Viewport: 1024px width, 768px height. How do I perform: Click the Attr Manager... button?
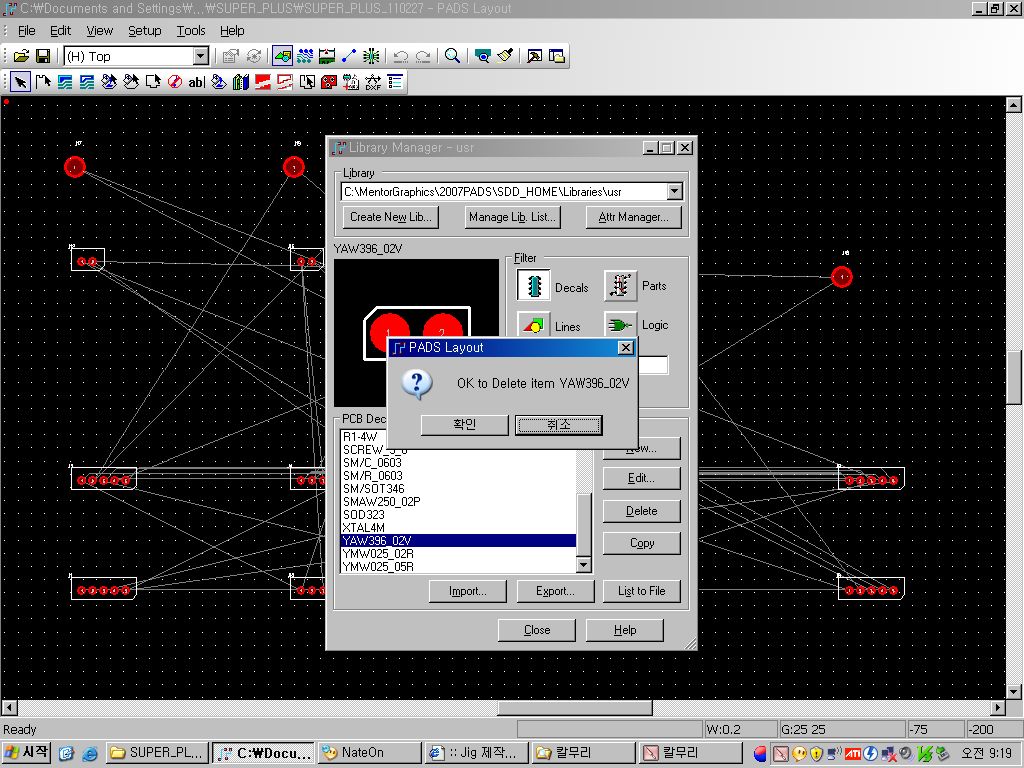click(x=633, y=217)
